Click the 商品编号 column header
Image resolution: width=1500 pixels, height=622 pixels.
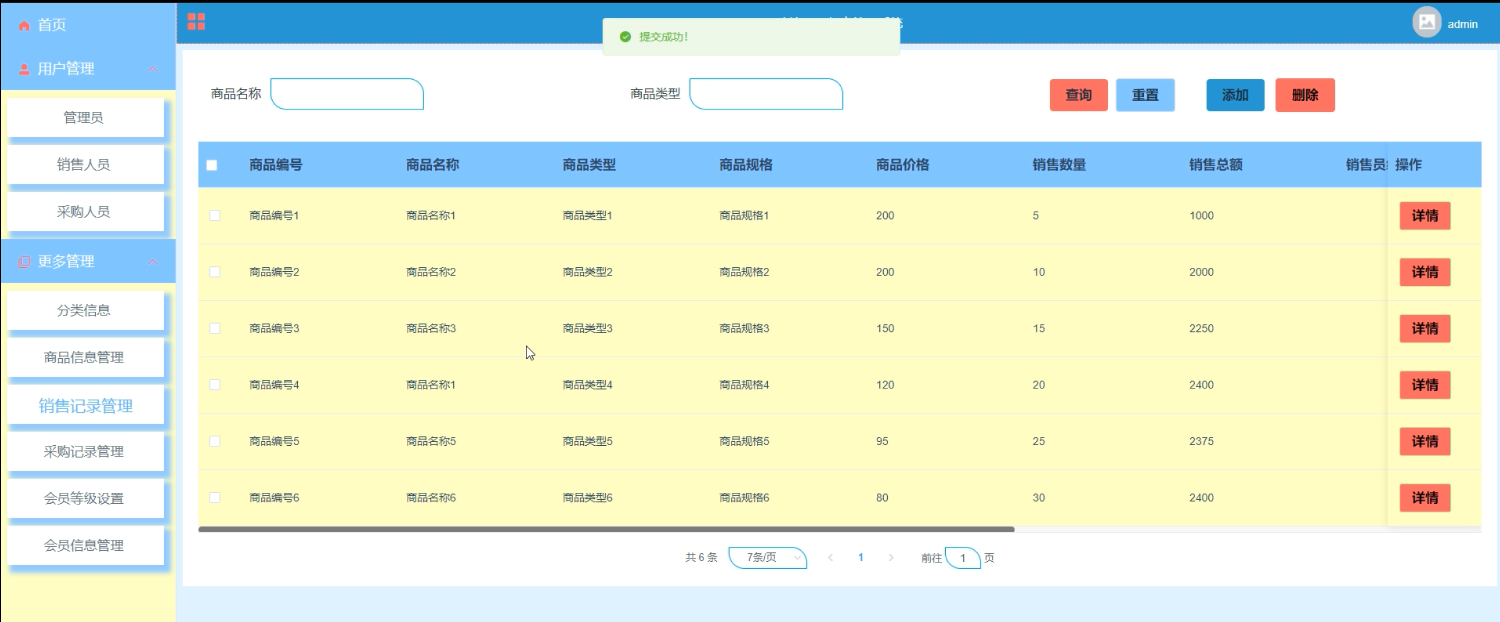tap(276, 165)
